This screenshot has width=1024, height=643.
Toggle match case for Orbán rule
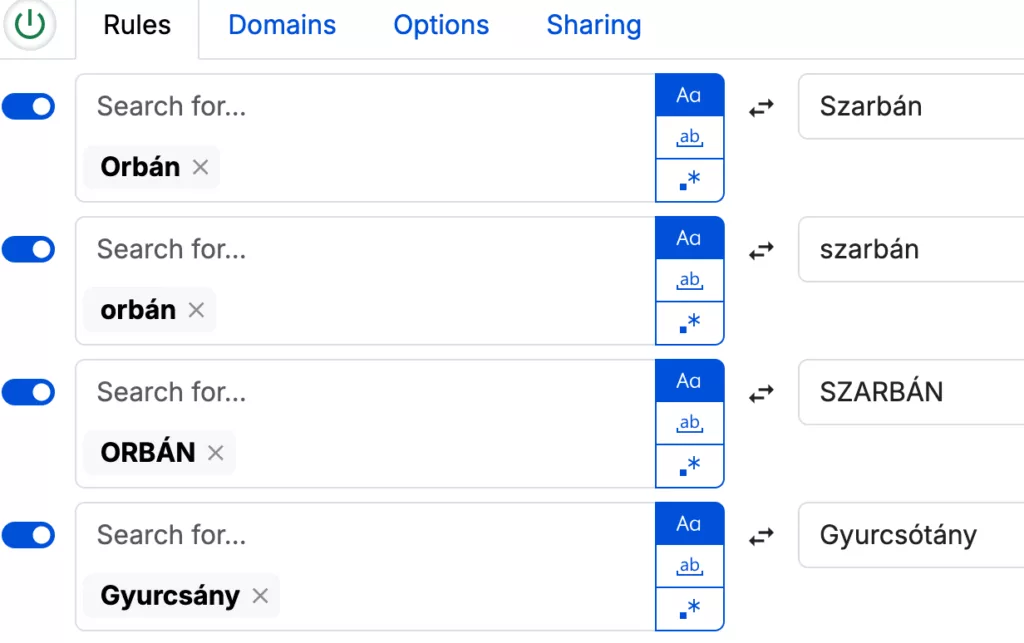(x=689, y=95)
